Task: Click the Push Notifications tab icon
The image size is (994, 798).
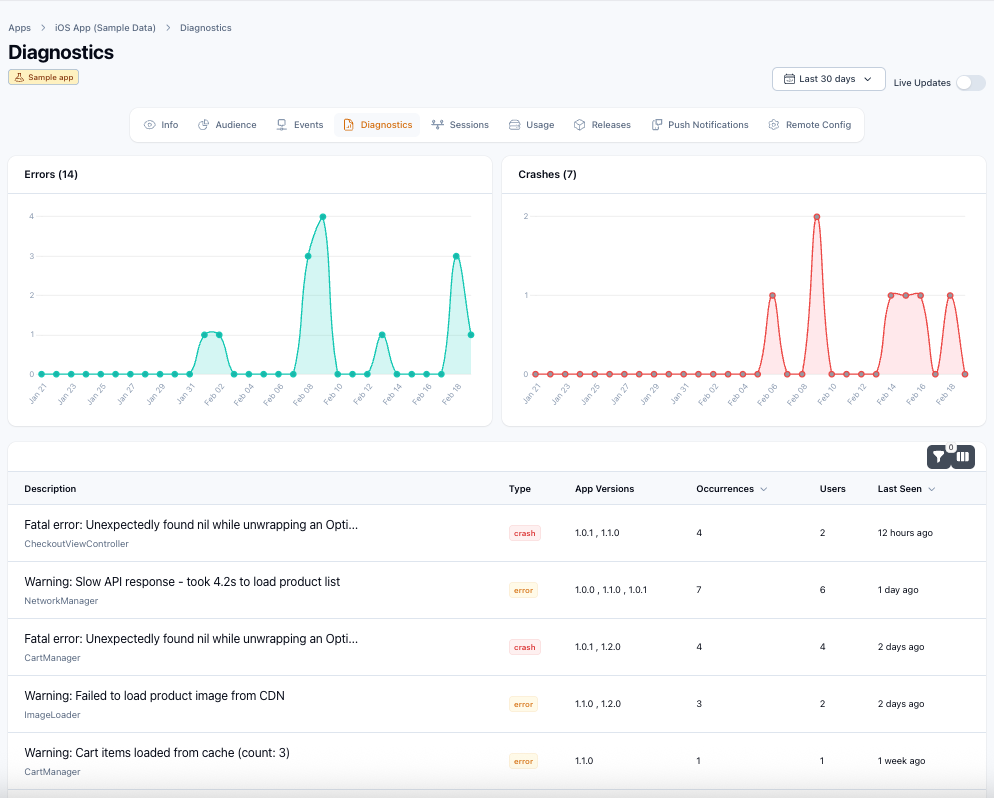Action: 657,125
